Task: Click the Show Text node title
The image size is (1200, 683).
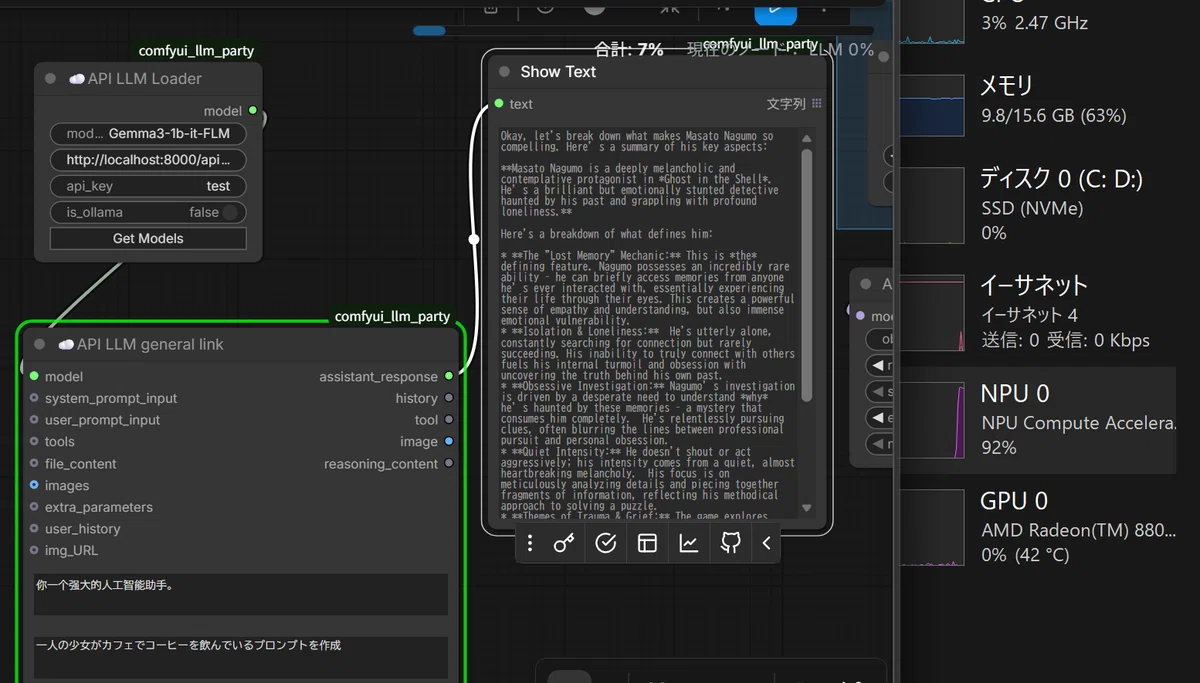Action: pyautogui.click(x=558, y=72)
